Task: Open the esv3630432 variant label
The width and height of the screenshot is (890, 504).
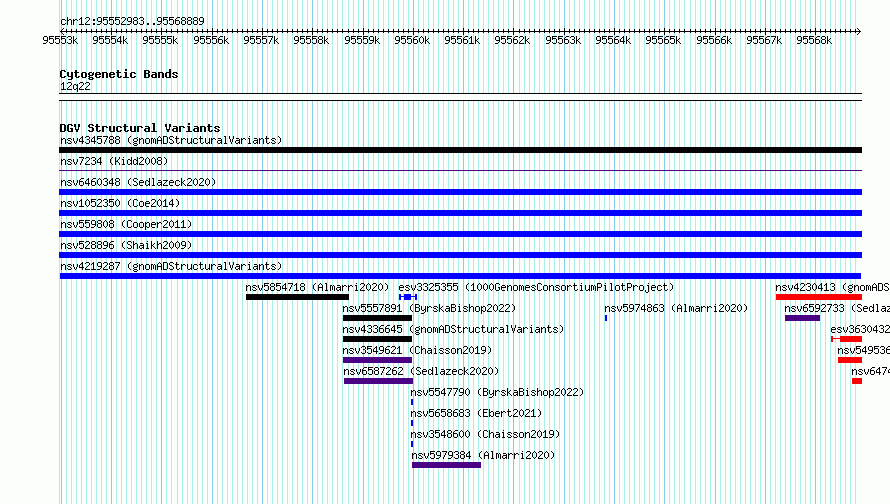Action: 860,329
